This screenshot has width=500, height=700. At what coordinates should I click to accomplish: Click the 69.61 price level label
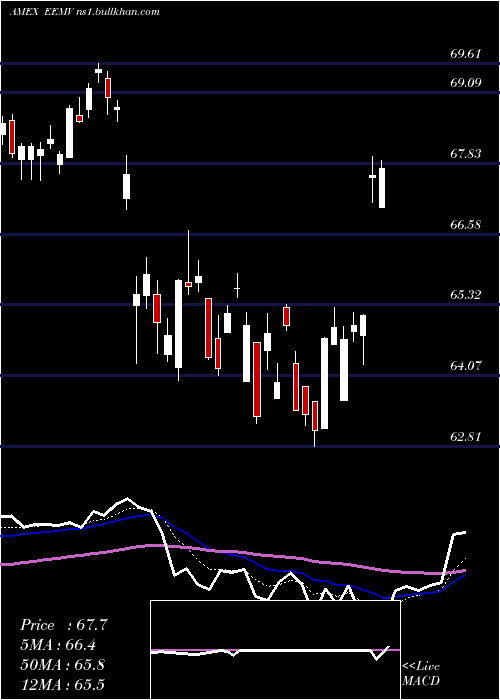pyautogui.click(x=466, y=54)
